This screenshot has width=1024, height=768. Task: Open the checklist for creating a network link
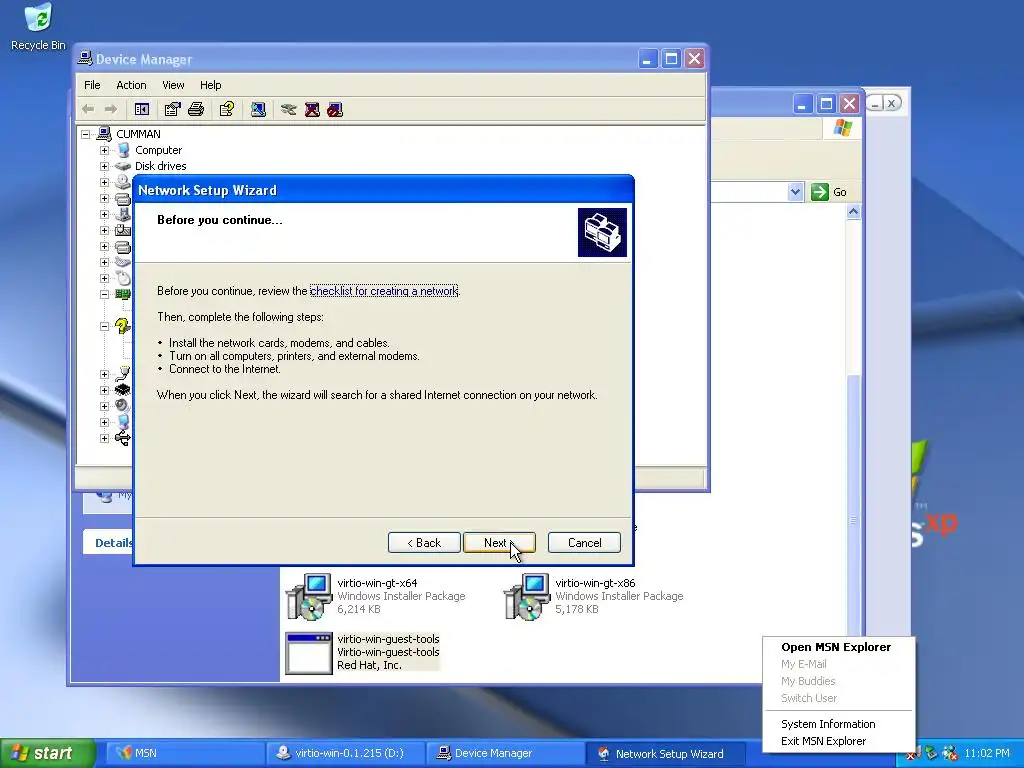tap(384, 291)
